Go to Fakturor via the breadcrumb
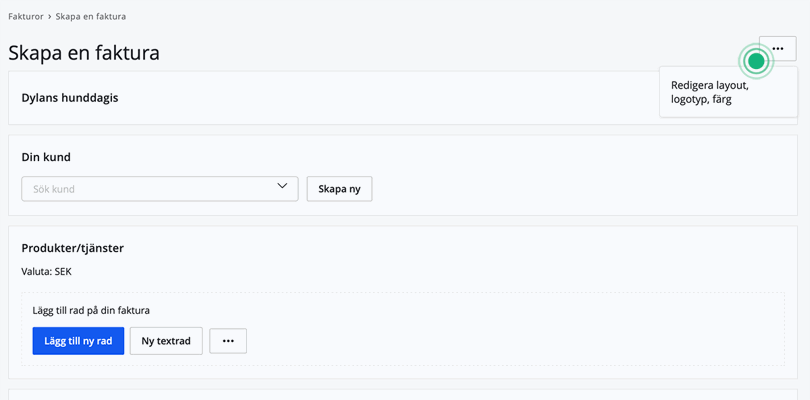Image resolution: width=810 pixels, height=400 pixels. [x=26, y=17]
